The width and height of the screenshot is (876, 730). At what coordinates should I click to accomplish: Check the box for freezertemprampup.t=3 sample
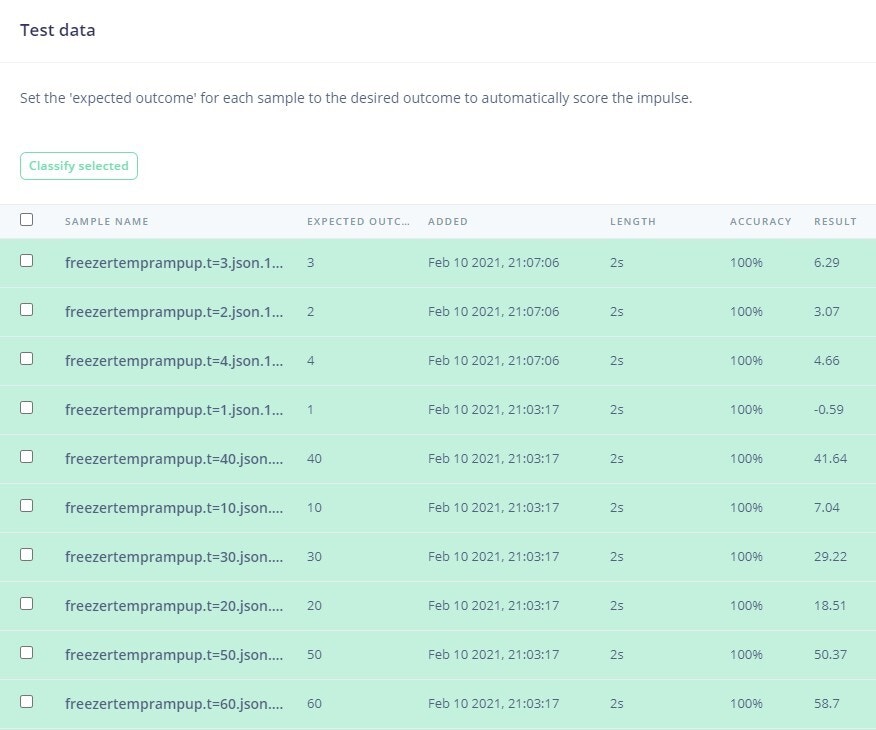[x=26, y=261]
